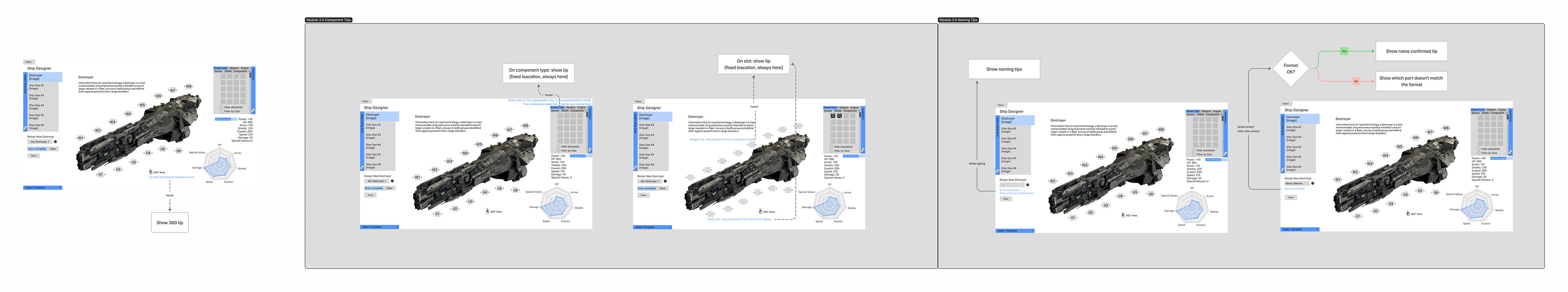Click the 360° View mouse icon in leftmost mockup
The image size is (1568, 292).
pyautogui.click(x=151, y=172)
